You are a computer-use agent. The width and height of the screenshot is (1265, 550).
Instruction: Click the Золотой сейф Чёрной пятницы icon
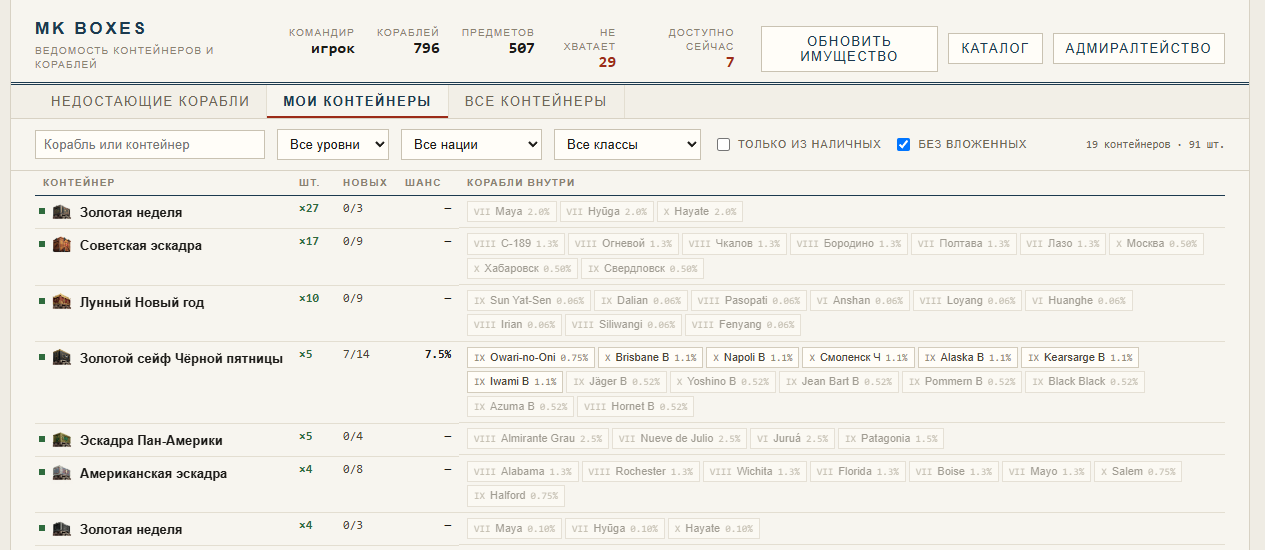click(61, 358)
